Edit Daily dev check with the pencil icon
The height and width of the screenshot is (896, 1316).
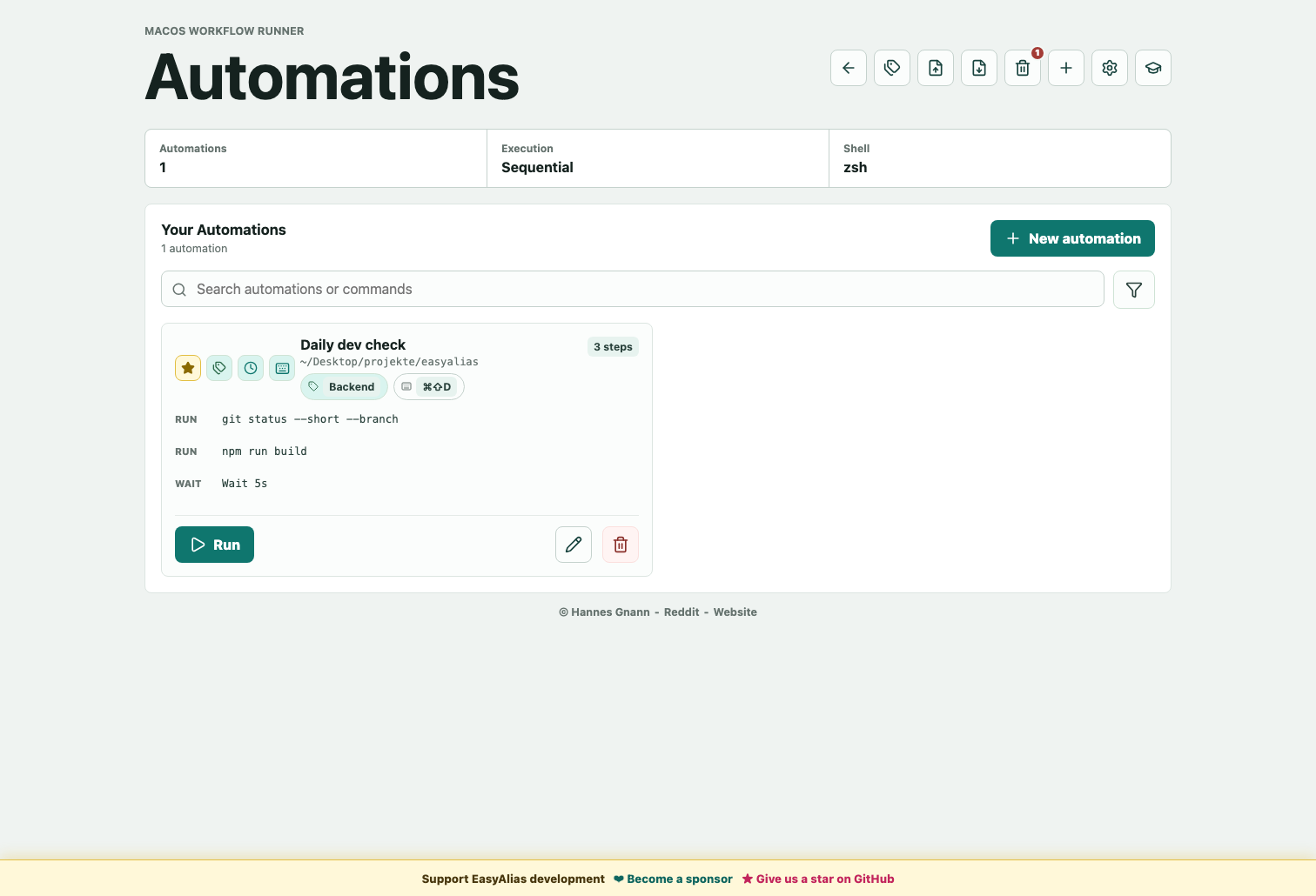coord(574,545)
